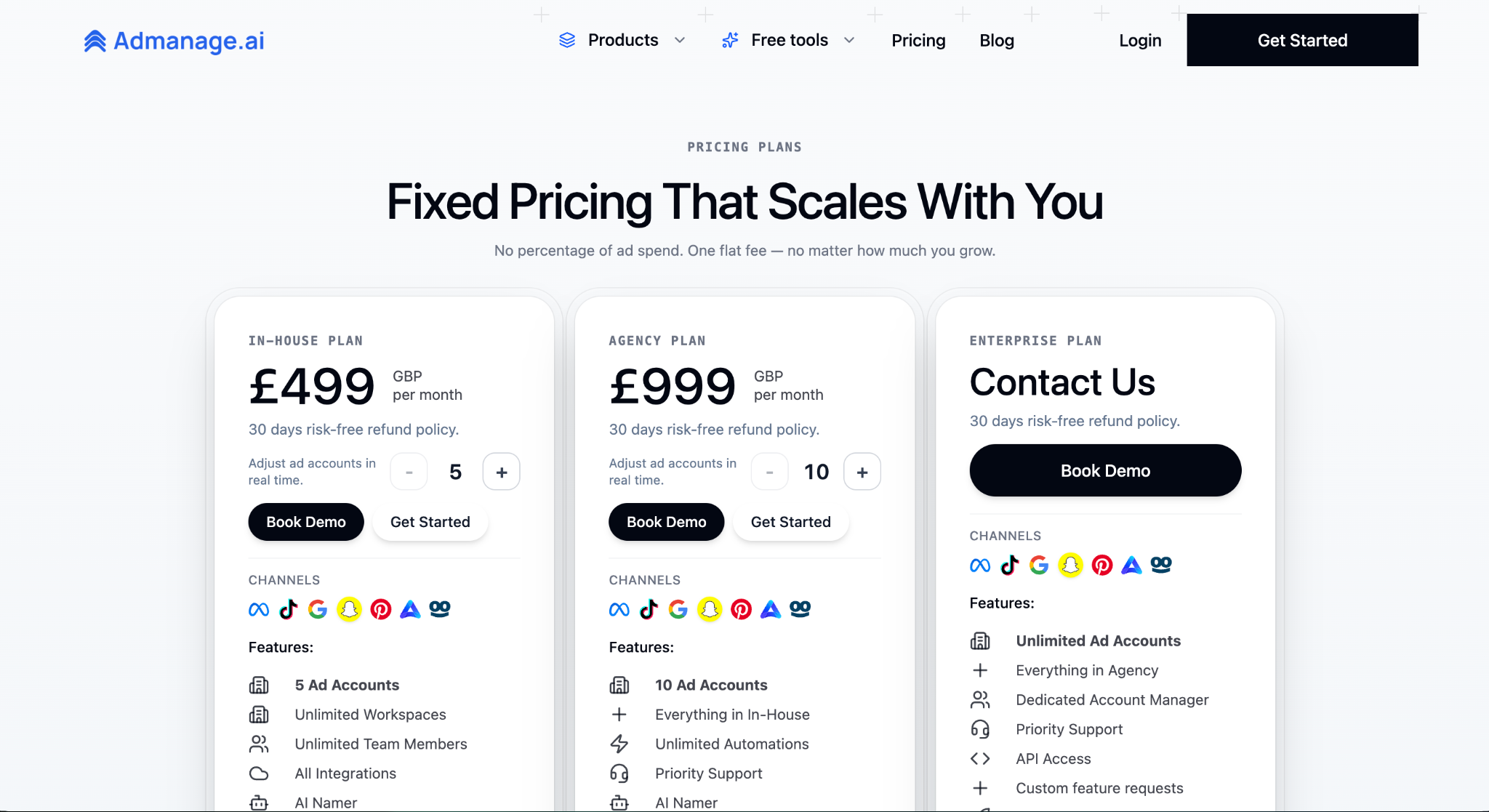
Task: Click the sparkle icon next to Free tools
Action: pyautogui.click(x=729, y=40)
